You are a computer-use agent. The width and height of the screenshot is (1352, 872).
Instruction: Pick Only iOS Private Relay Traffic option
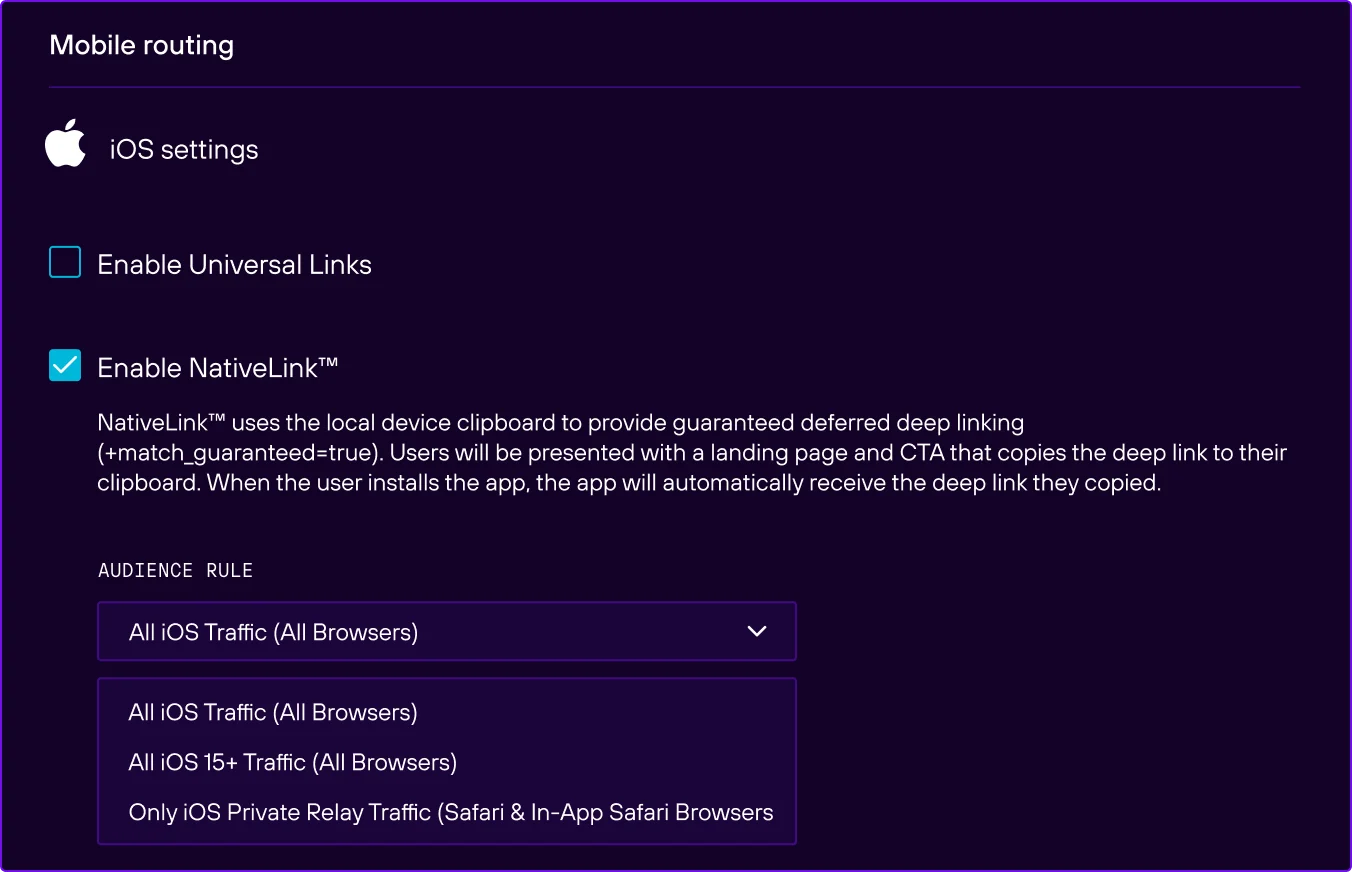(451, 813)
